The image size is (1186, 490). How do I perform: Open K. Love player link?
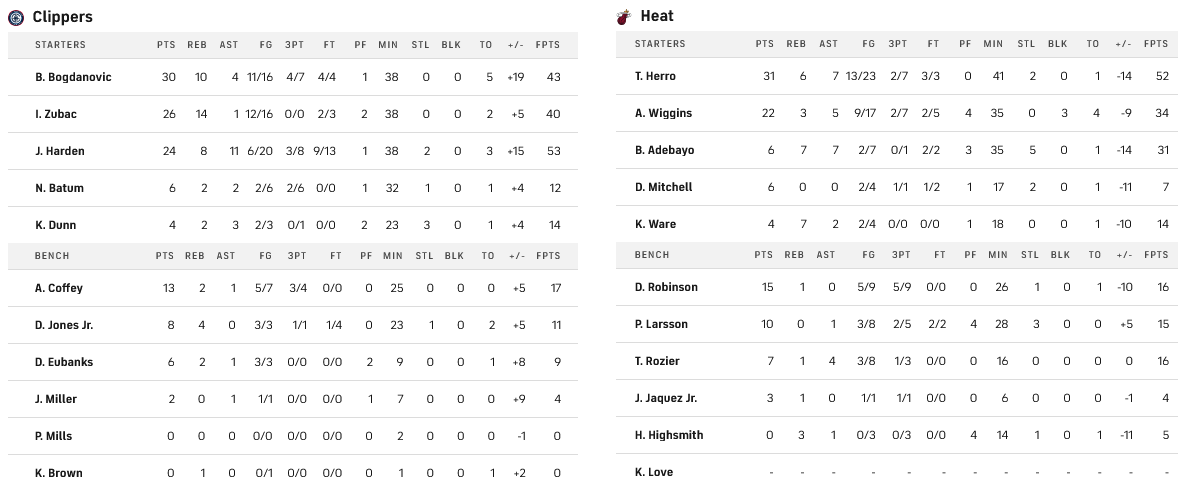(x=654, y=472)
